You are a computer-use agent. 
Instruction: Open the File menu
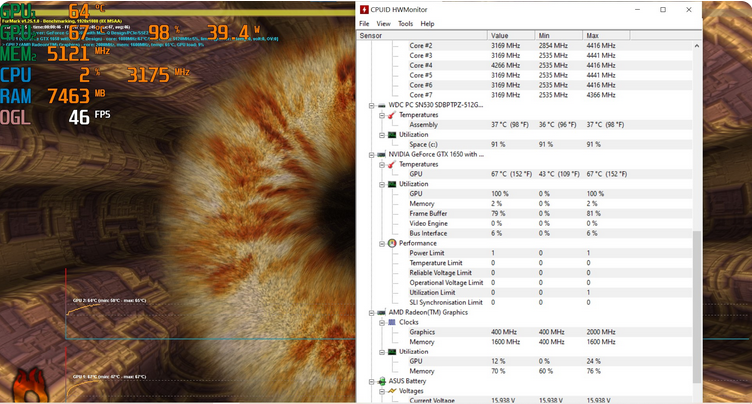(x=364, y=23)
